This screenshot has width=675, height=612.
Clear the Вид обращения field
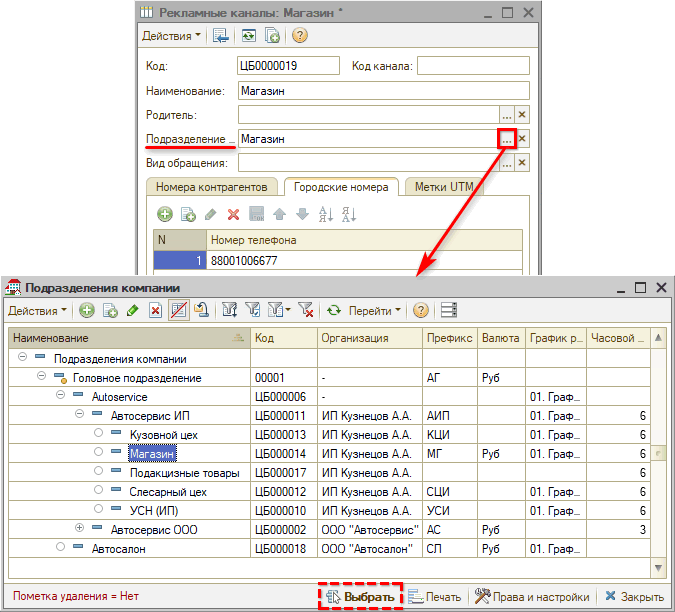(522, 163)
